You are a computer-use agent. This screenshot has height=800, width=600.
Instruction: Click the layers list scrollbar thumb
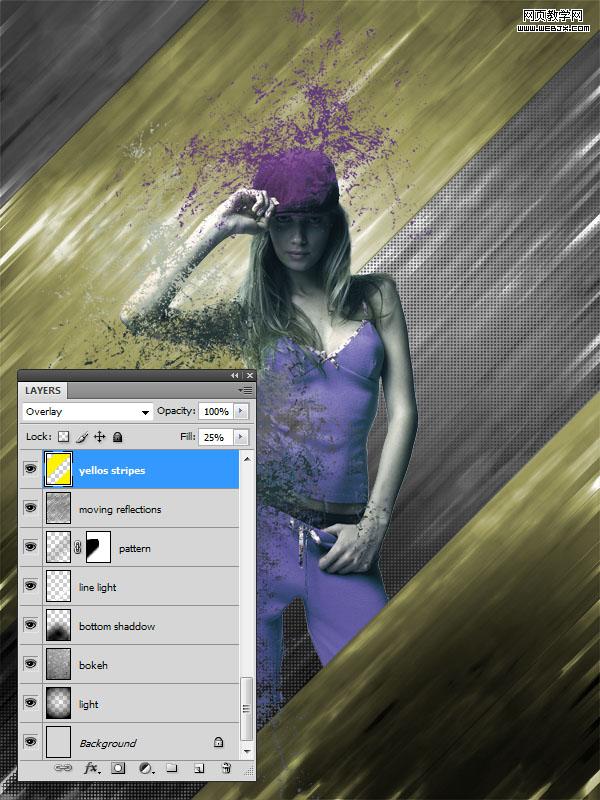[x=247, y=708]
